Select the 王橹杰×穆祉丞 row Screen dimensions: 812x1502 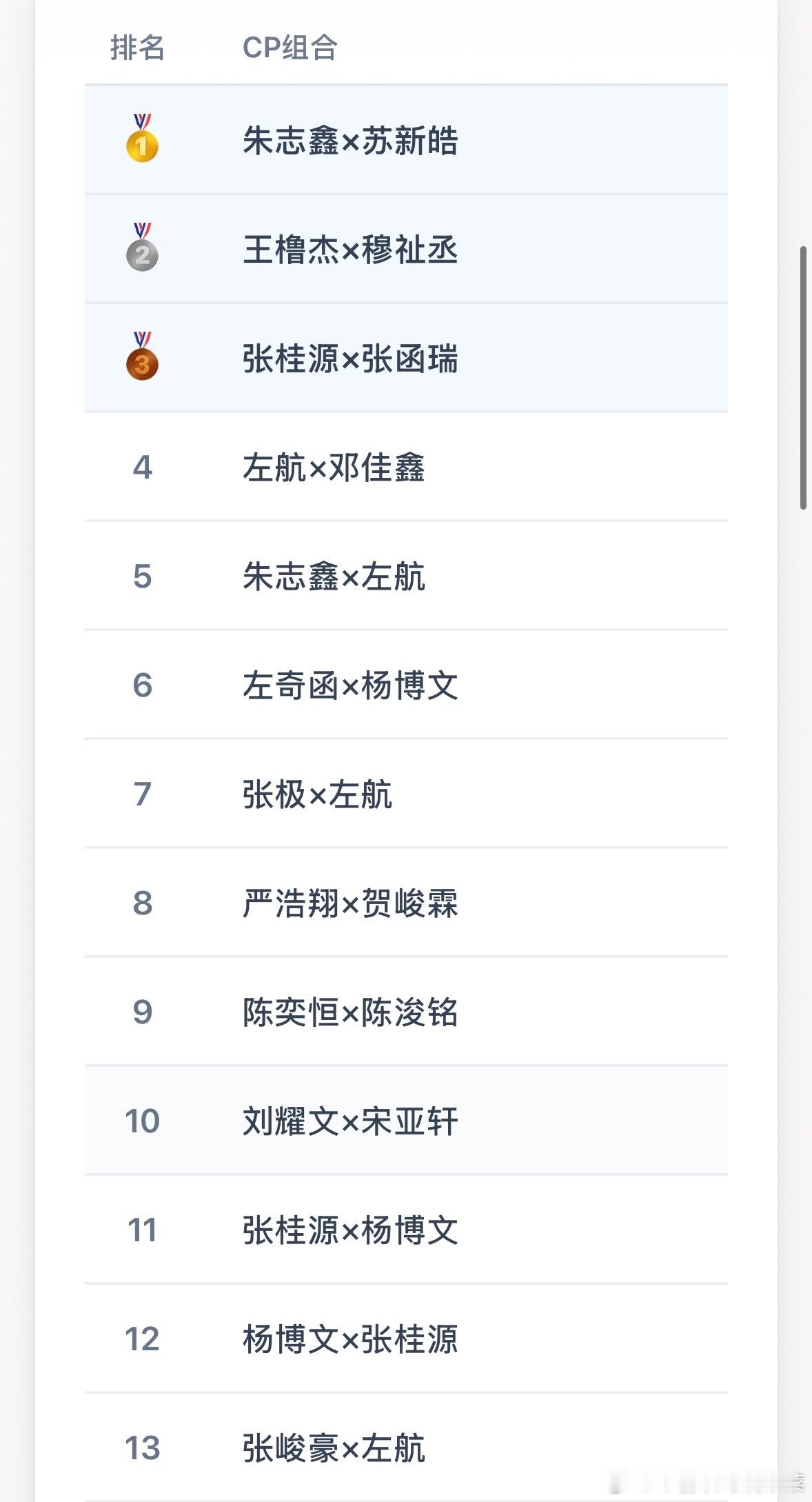[x=406, y=249]
